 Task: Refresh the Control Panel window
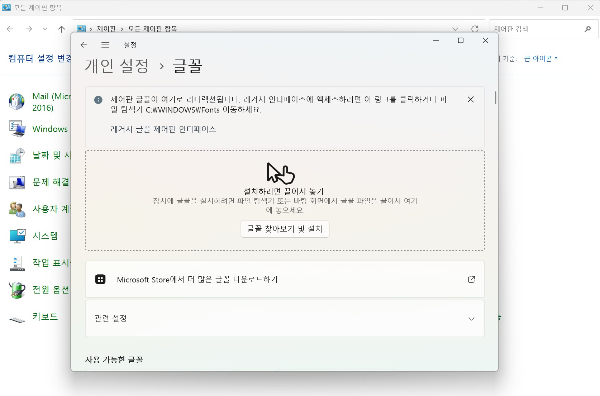[475, 29]
